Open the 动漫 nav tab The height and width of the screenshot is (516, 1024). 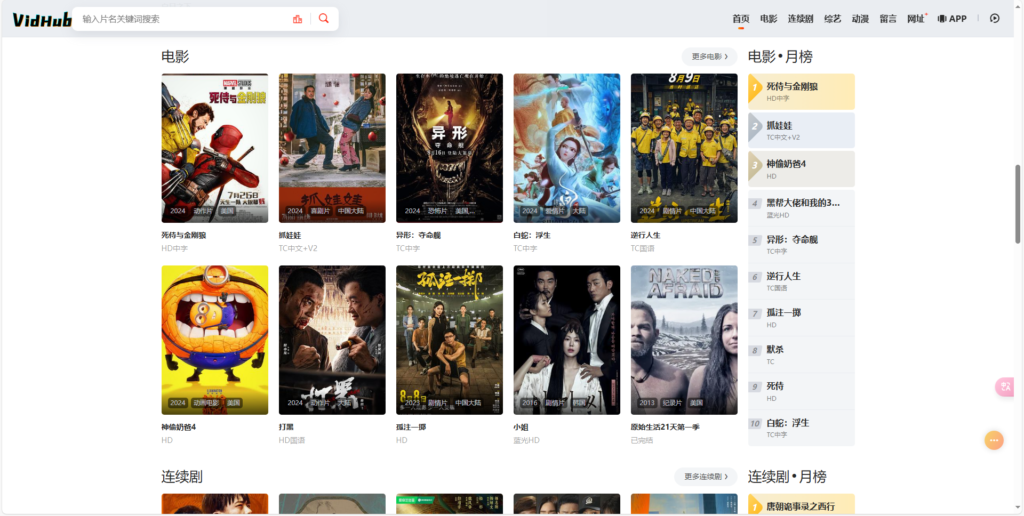coord(861,19)
